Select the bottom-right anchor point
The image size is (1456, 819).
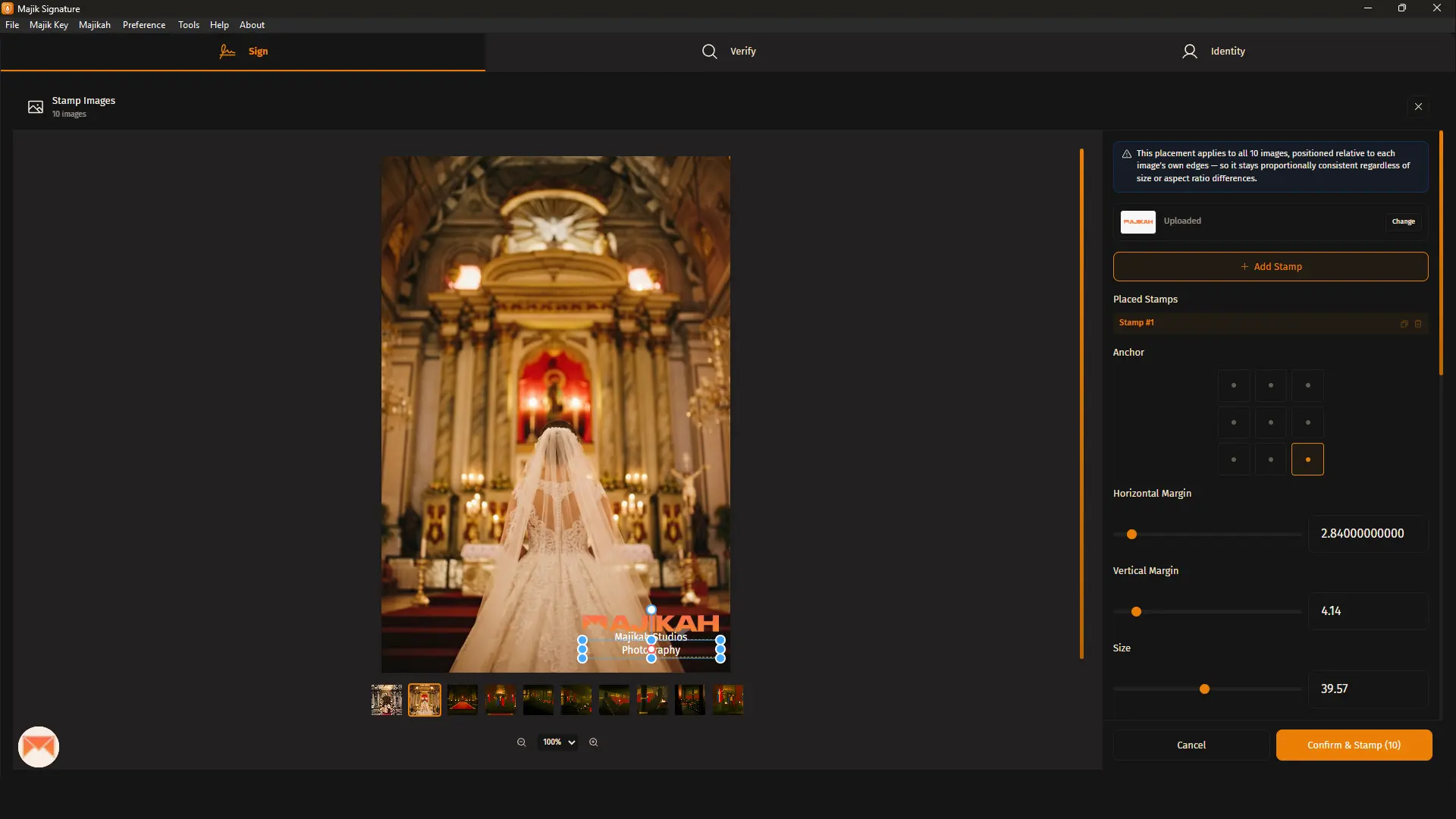point(1308,460)
